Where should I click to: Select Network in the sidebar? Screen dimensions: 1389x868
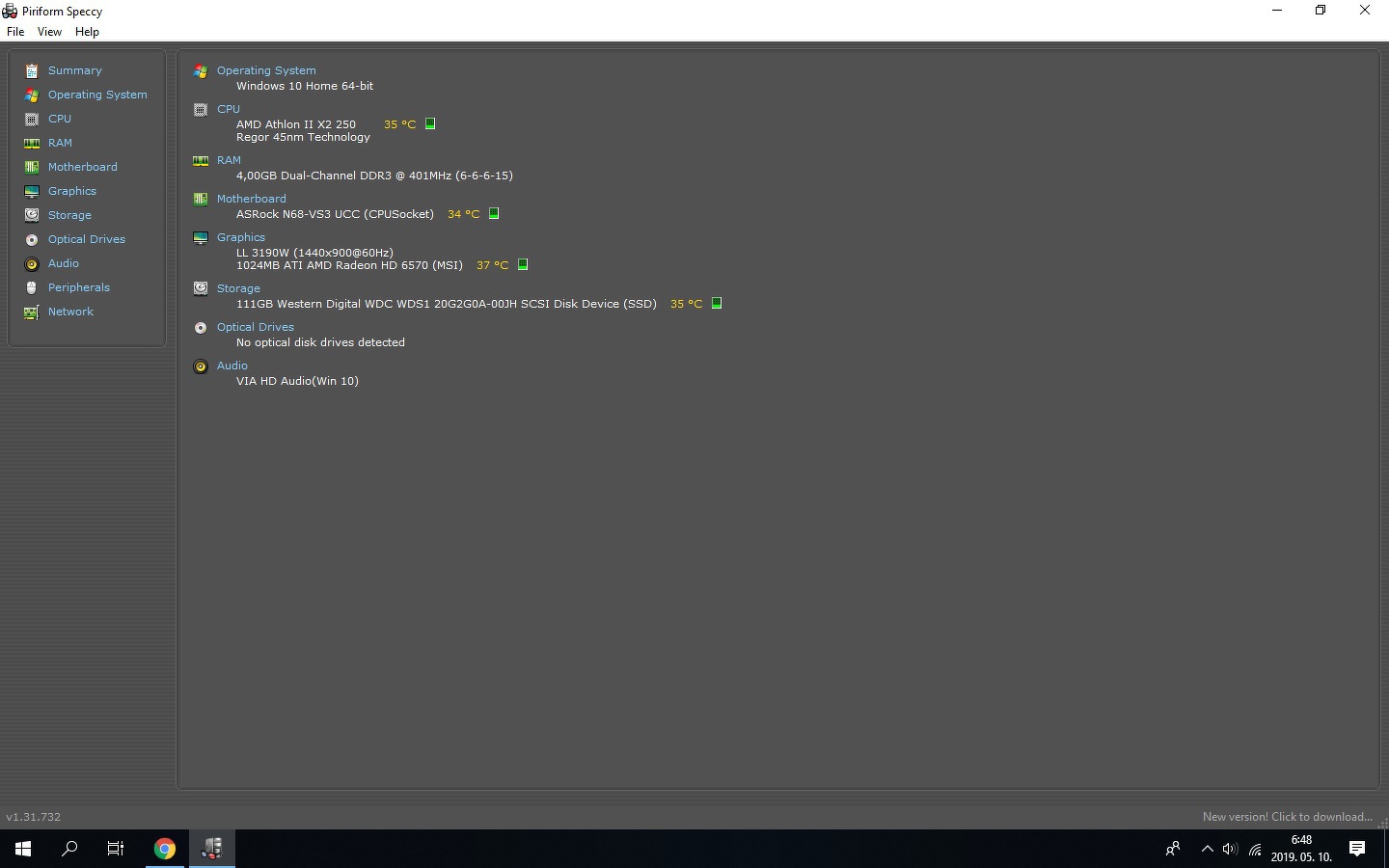[70, 312]
